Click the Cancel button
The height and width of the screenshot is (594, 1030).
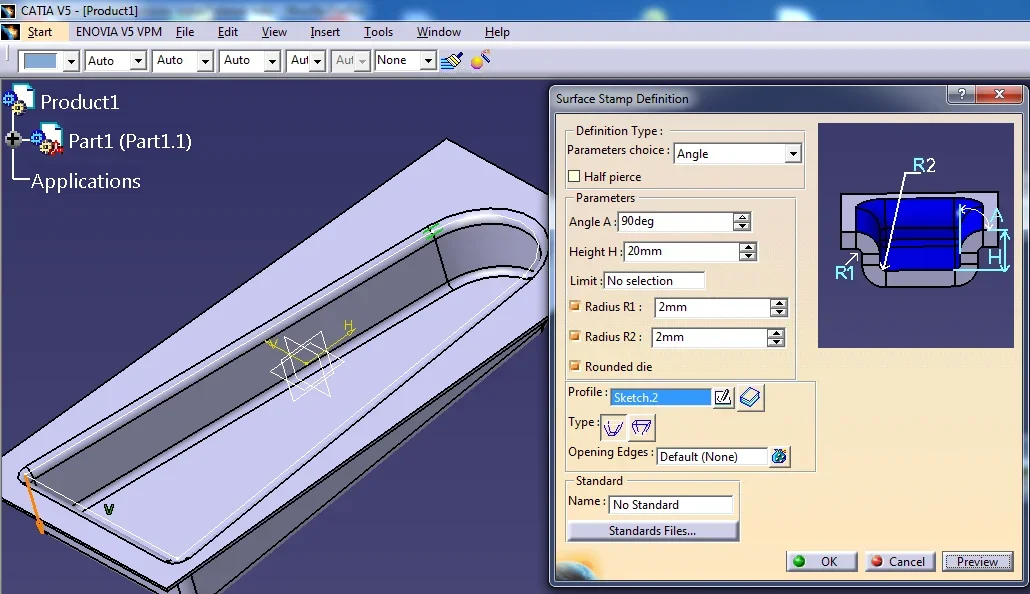(899, 561)
